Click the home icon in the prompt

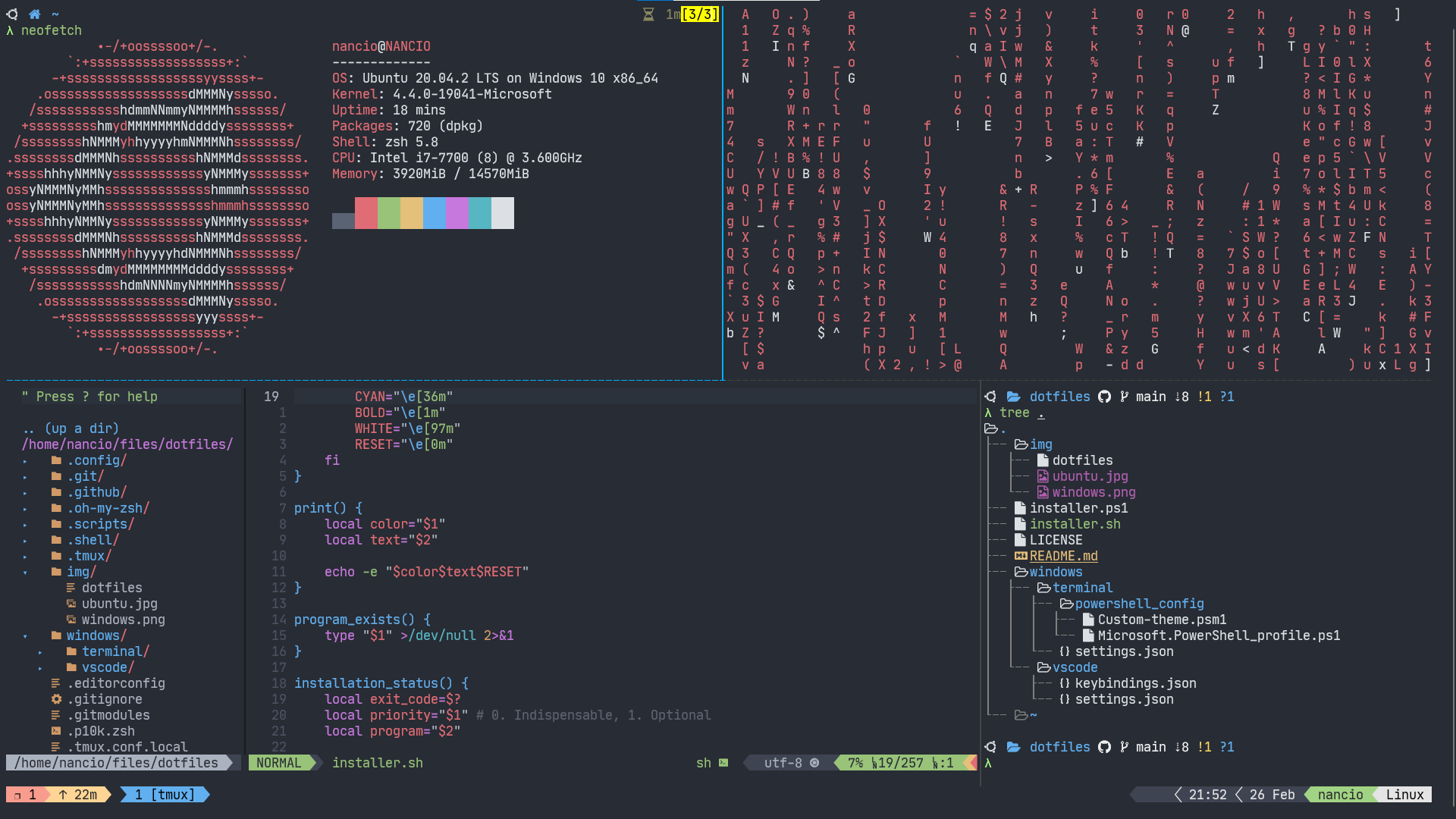[35, 14]
